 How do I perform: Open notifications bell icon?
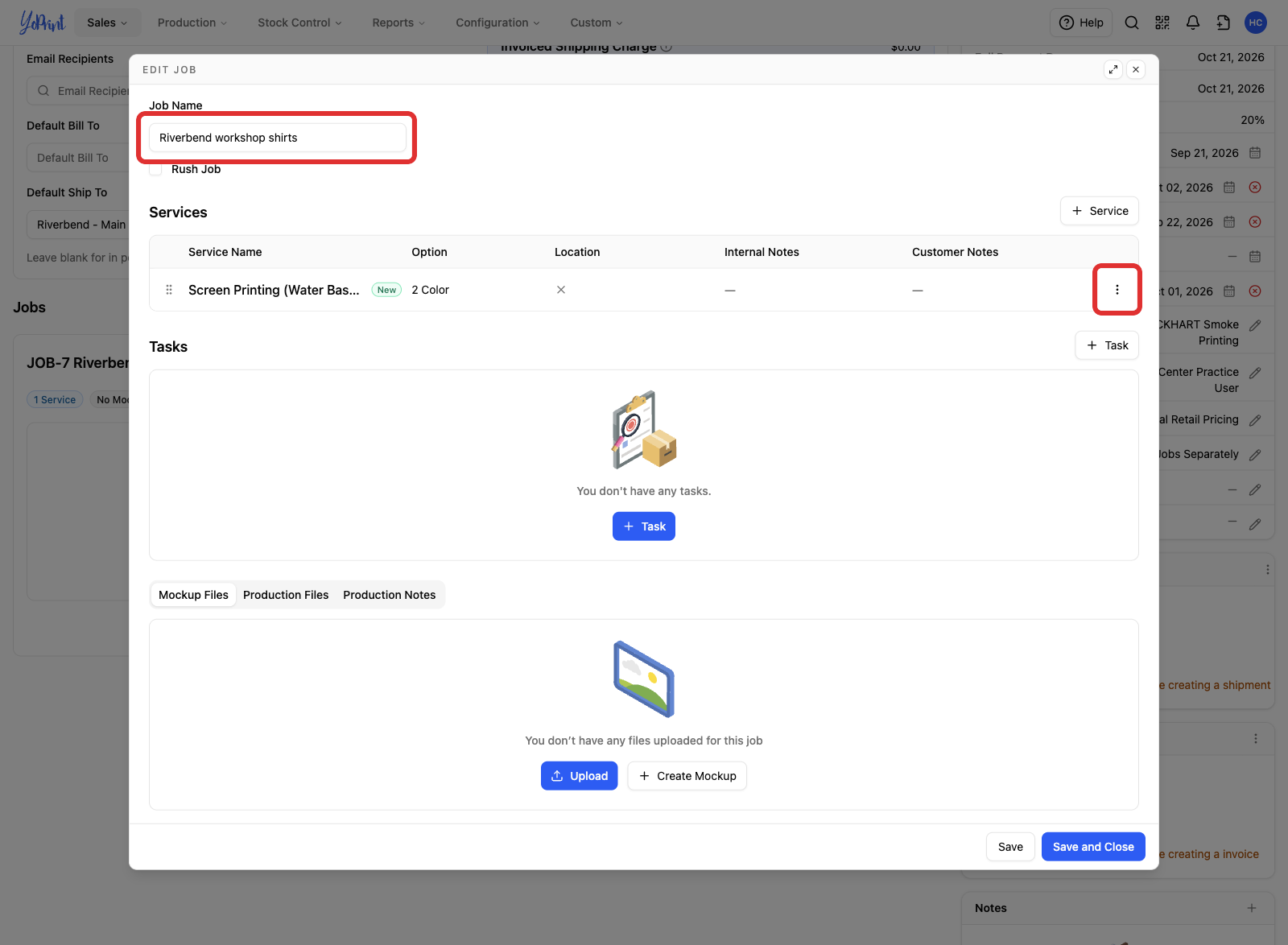[1192, 23]
